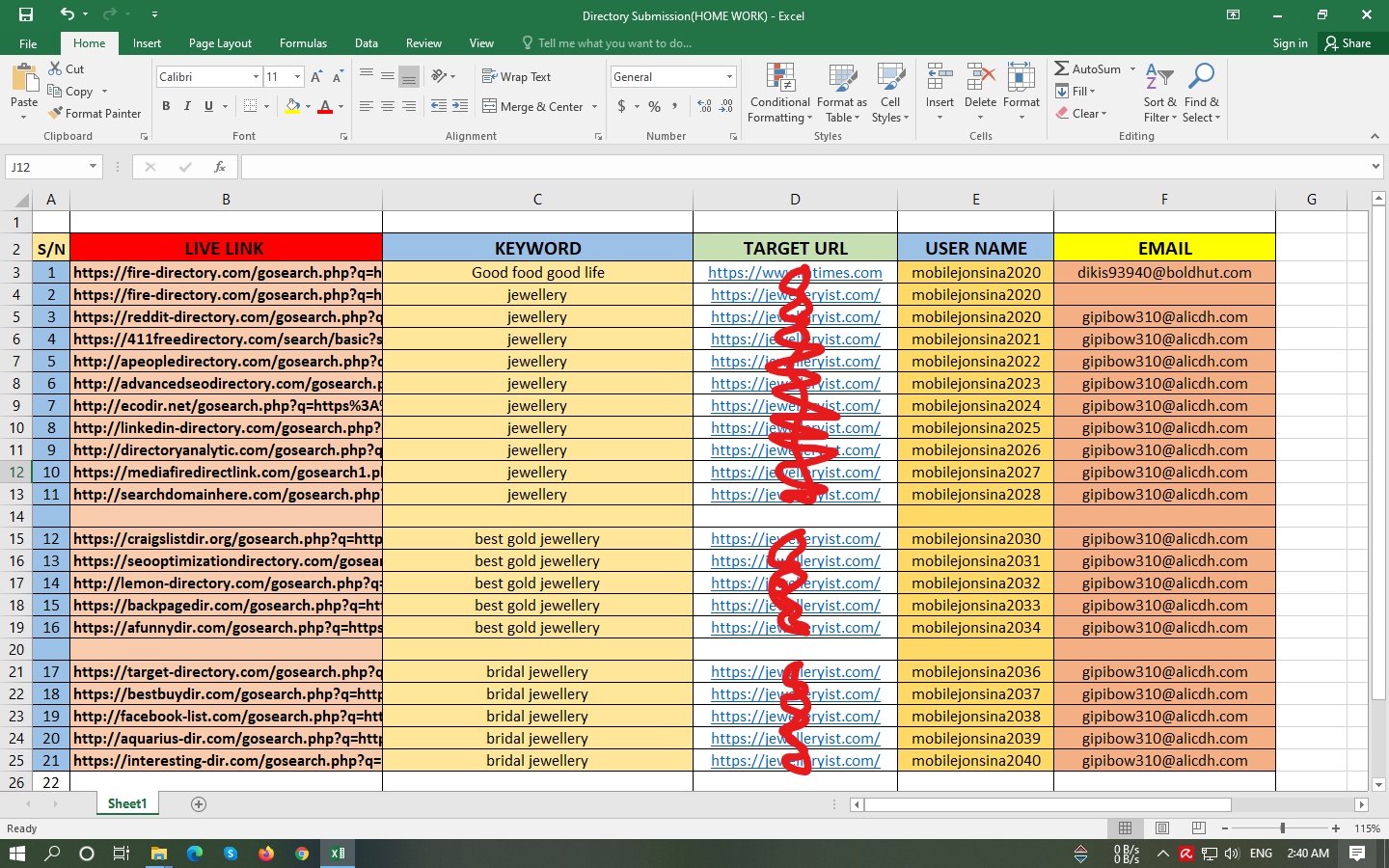1389x868 pixels.
Task: Toggle Wrap Text on
Action: [517, 77]
